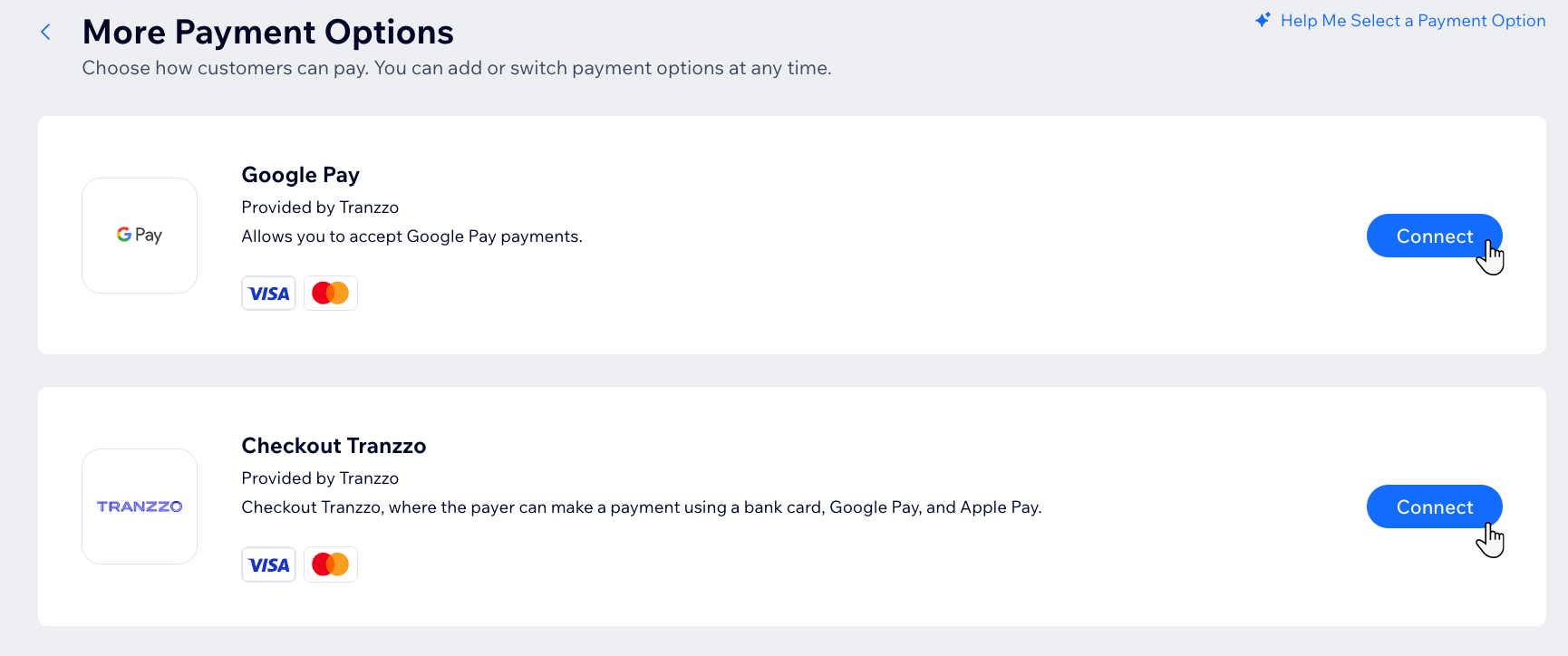The width and height of the screenshot is (1568, 656).
Task: Connect the Checkout Tranzzo payment option
Action: pyautogui.click(x=1434, y=506)
